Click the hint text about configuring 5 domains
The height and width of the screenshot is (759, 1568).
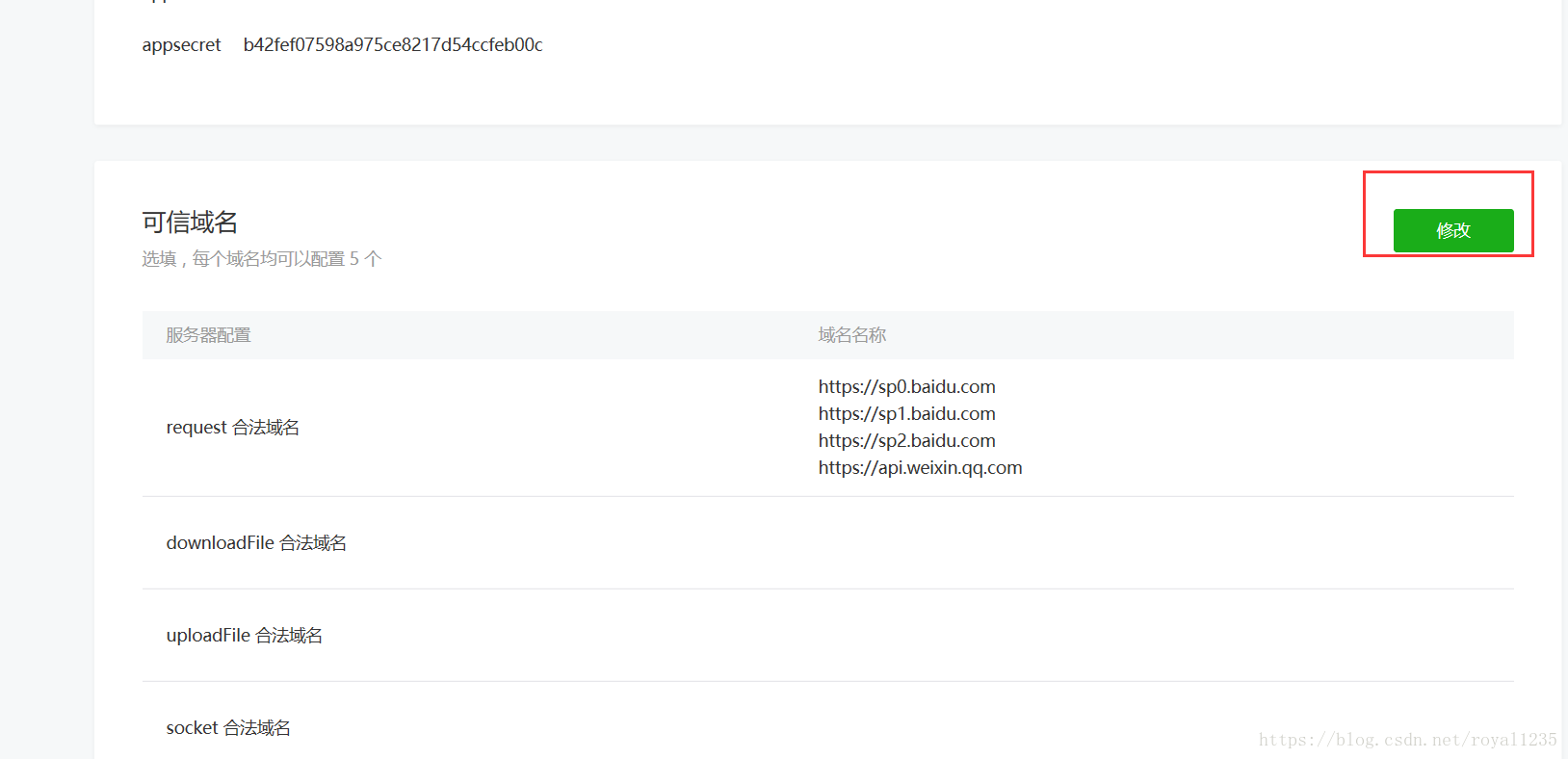(x=262, y=259)
